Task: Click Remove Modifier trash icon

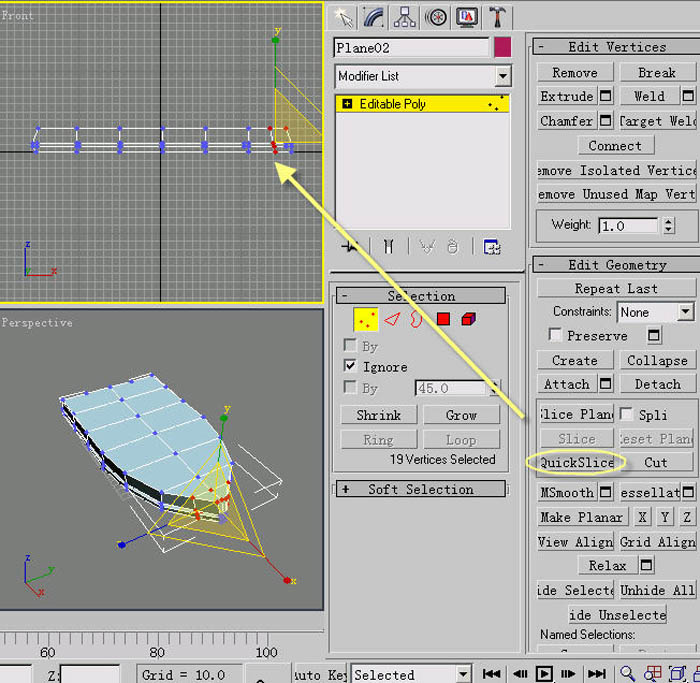Action: (x=452, y=246)
